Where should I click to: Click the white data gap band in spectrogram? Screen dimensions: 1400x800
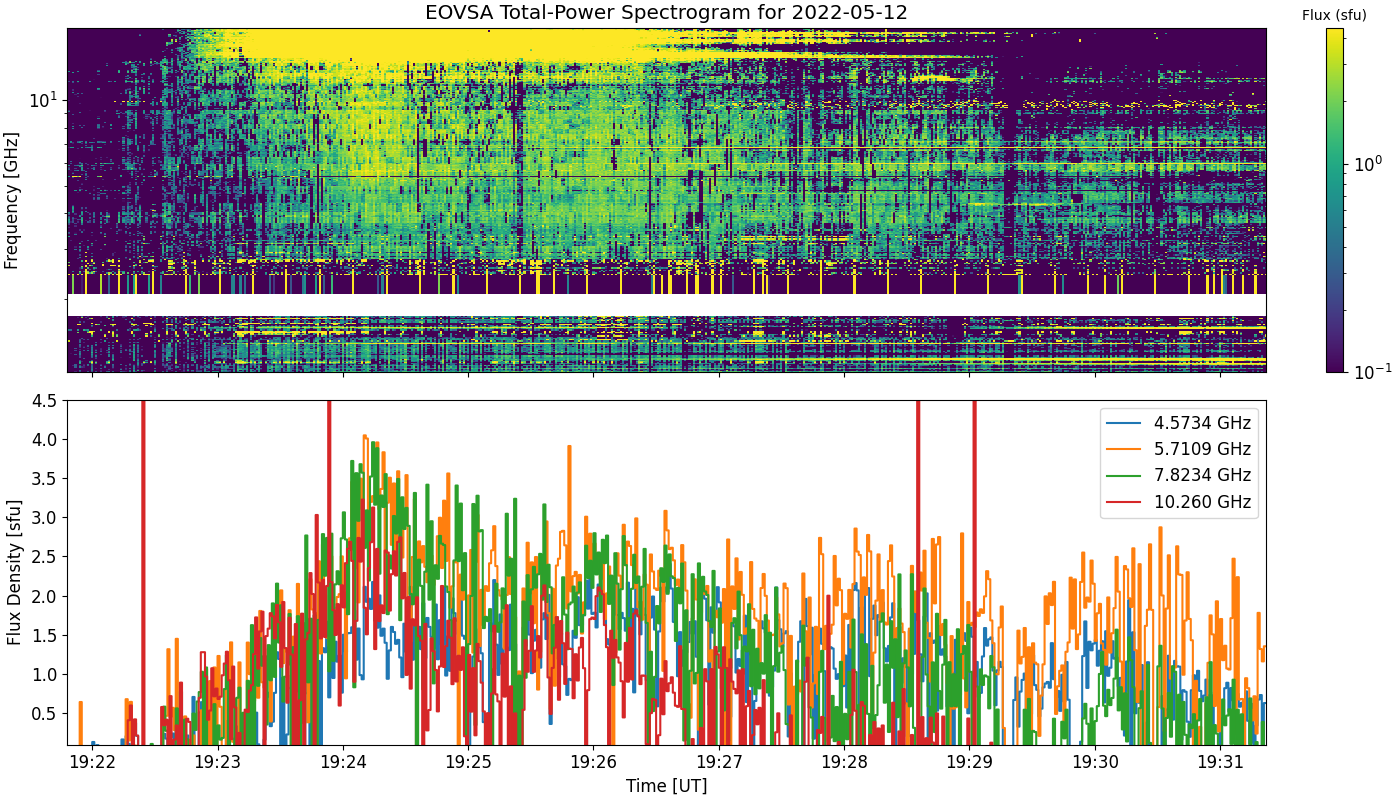tap(666, 304)
